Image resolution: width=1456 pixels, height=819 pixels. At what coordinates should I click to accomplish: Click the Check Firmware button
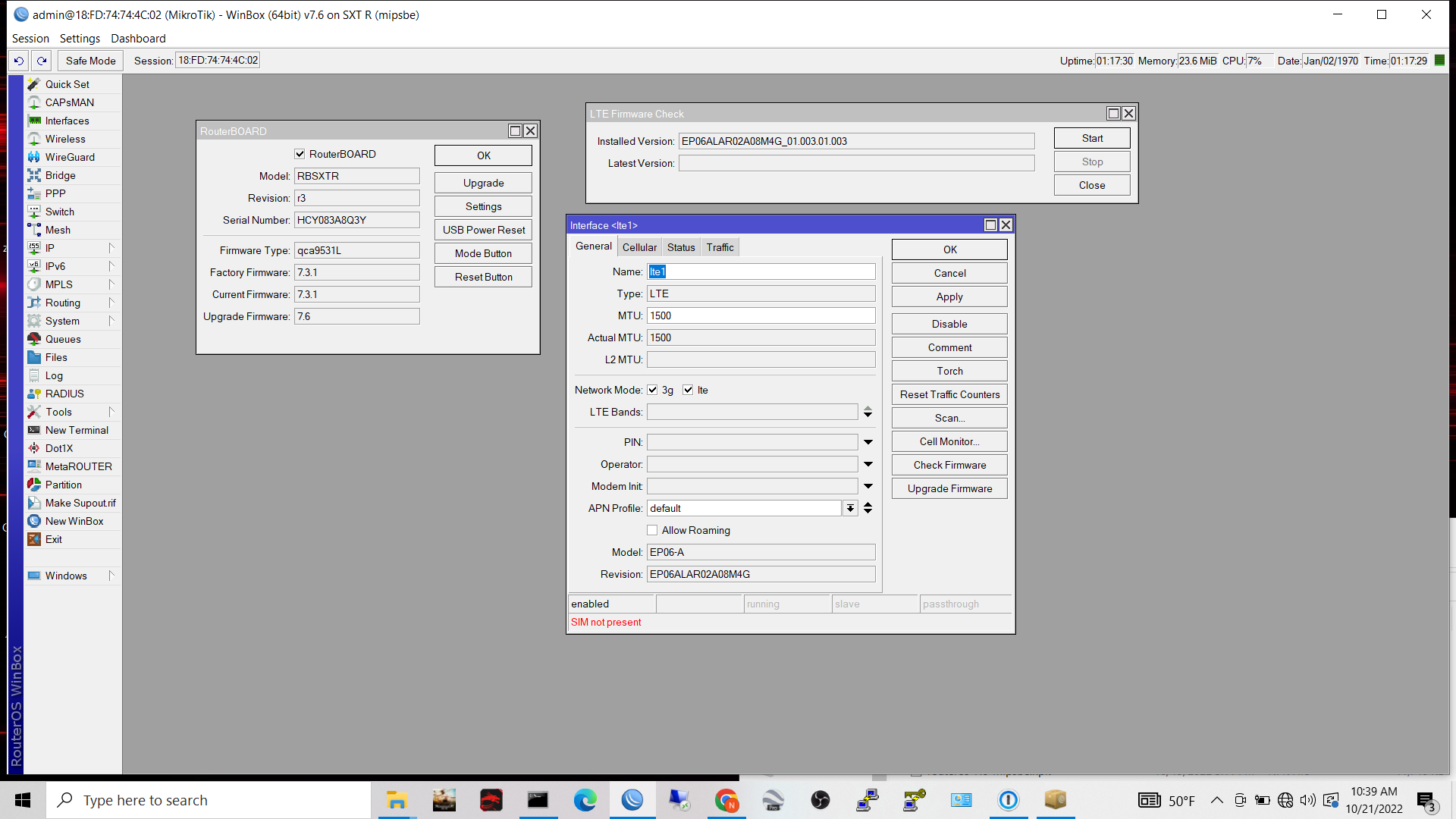(x=949, y=464)
